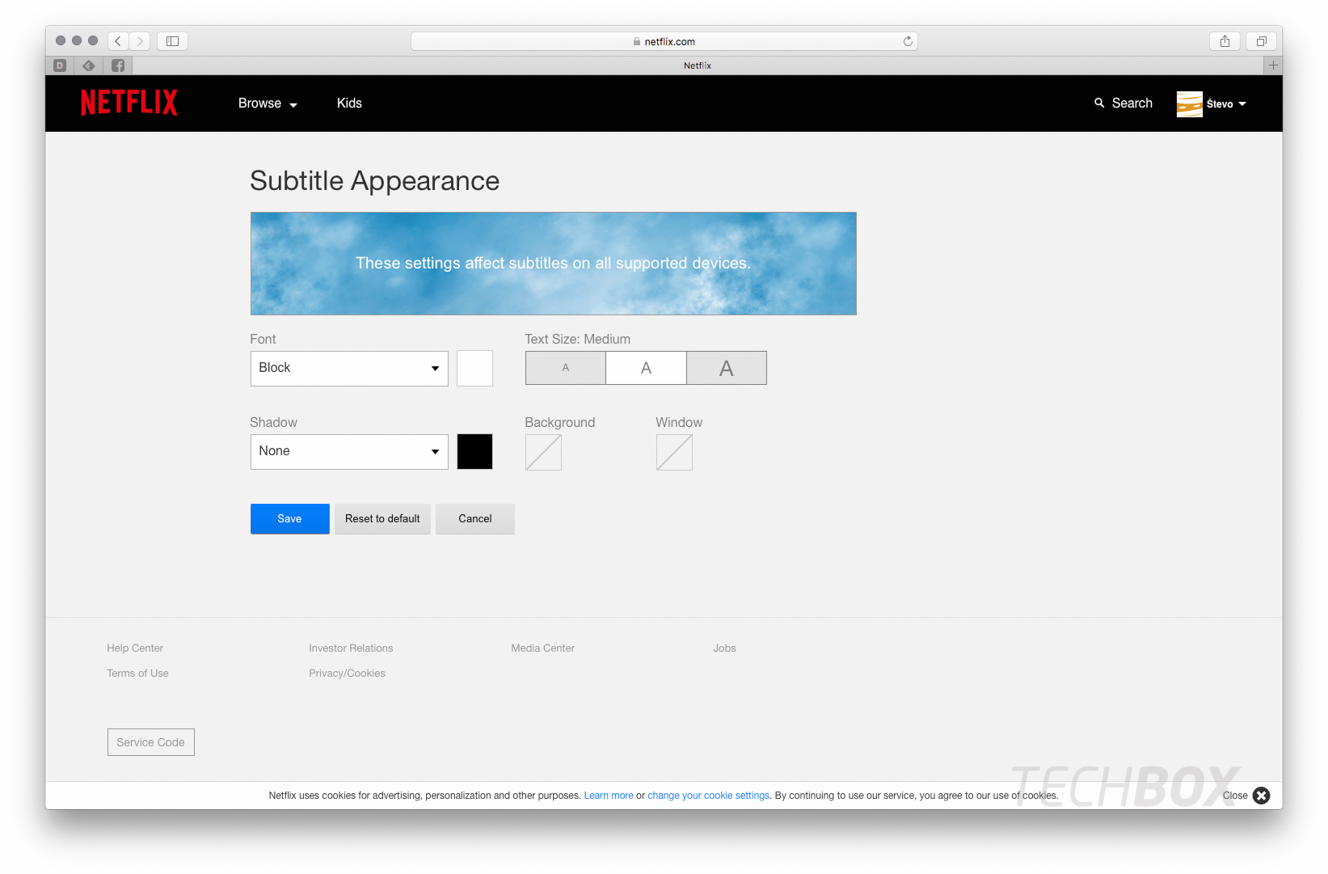Viewport: 1328px width, 874px height.
Task: Go forward with Safari's forward arrow
Action: (x=140, y=41)
